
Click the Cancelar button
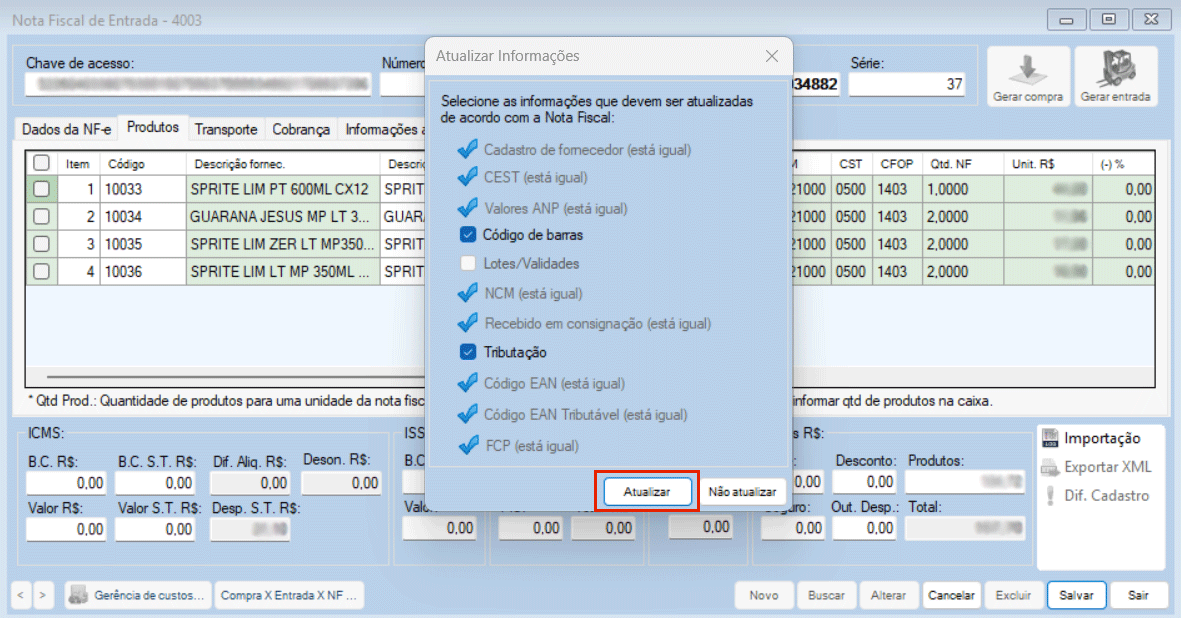coord(951,595)
